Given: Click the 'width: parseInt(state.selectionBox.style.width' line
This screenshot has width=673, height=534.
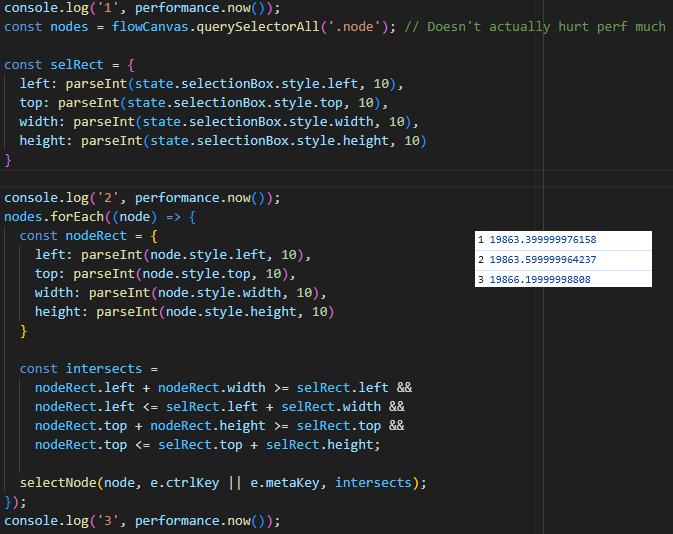Looking at the screenshot, I should [219, 121].
